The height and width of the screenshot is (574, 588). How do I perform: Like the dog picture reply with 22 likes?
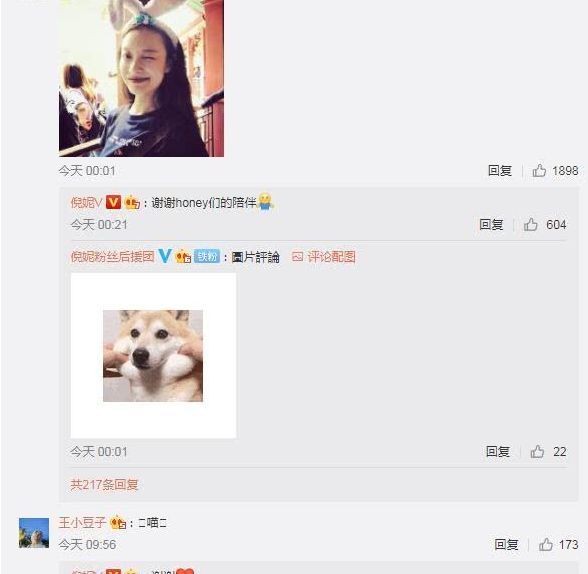tap(537, 451)
